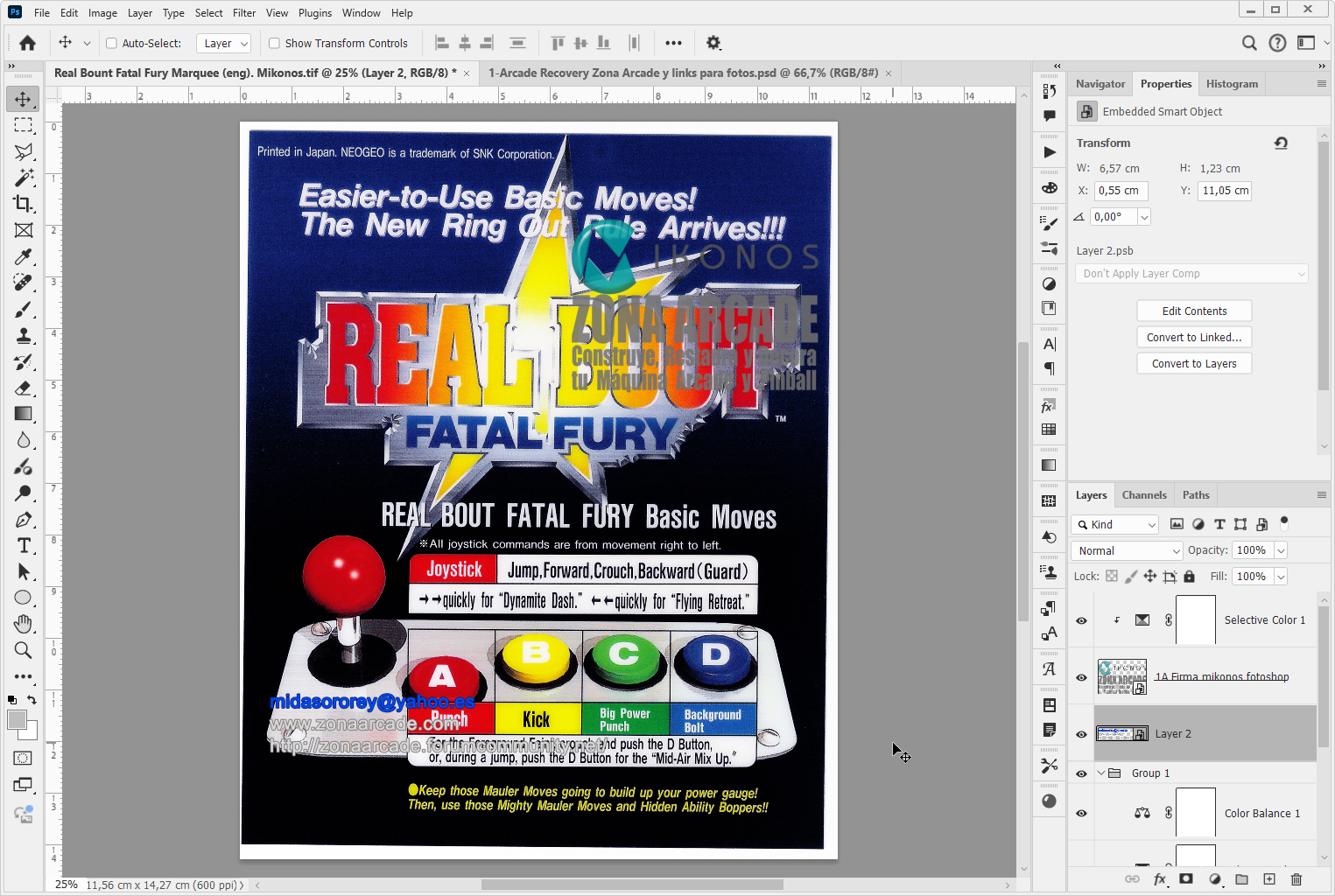
Task: Click the horizontal canvas scrollbar
Action: [x=631, y=885]
